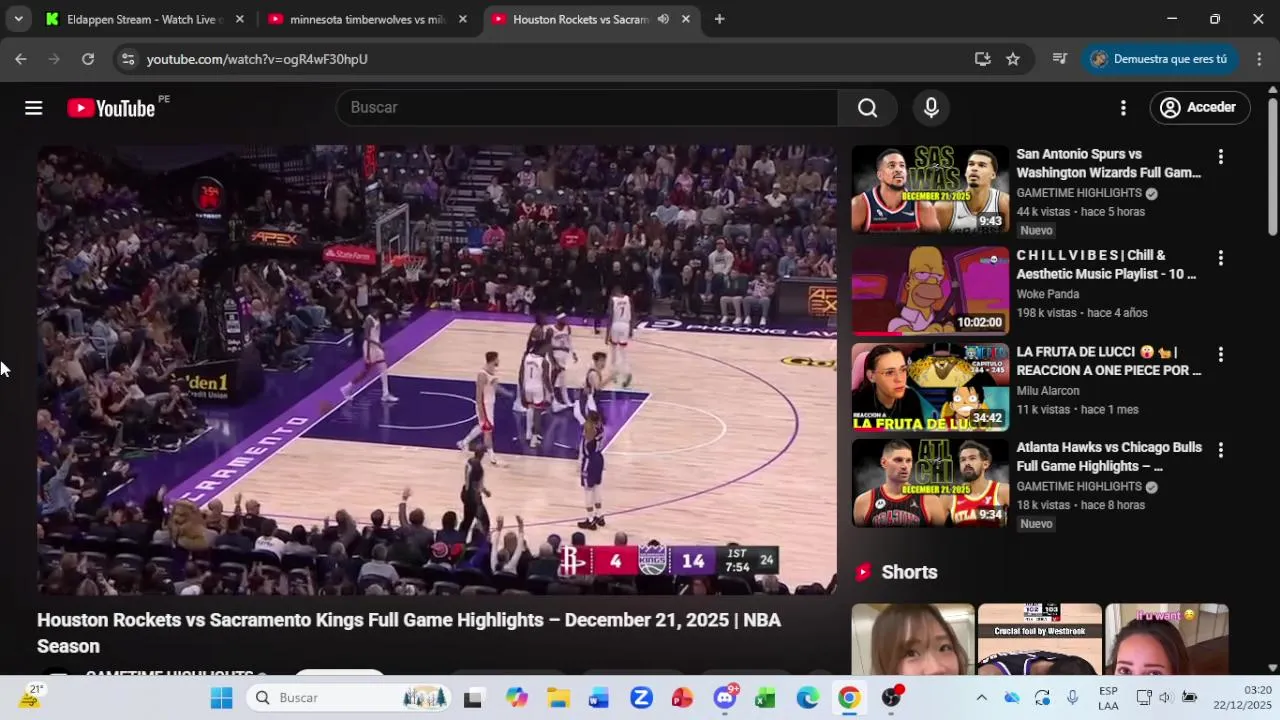This screenshot has height=720, width=1280.
Task: Click the Rockets vs Kings video player
Action: coord(437,370)
